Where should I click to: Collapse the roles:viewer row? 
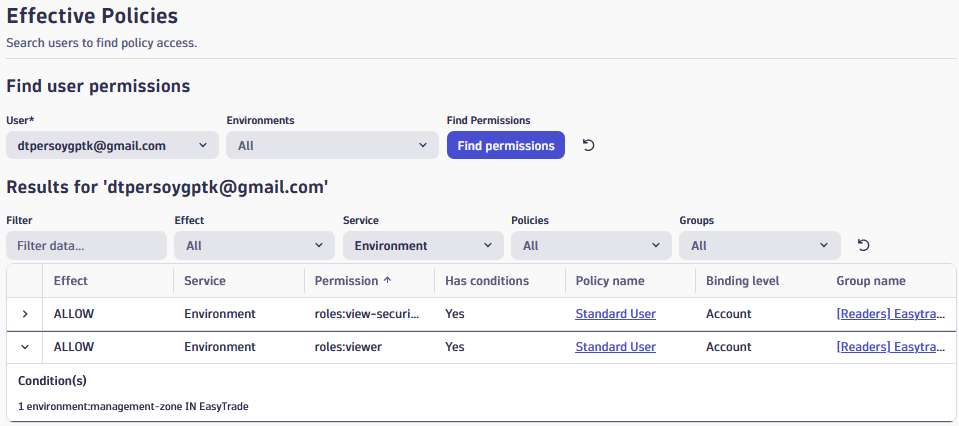click(25, 347)
